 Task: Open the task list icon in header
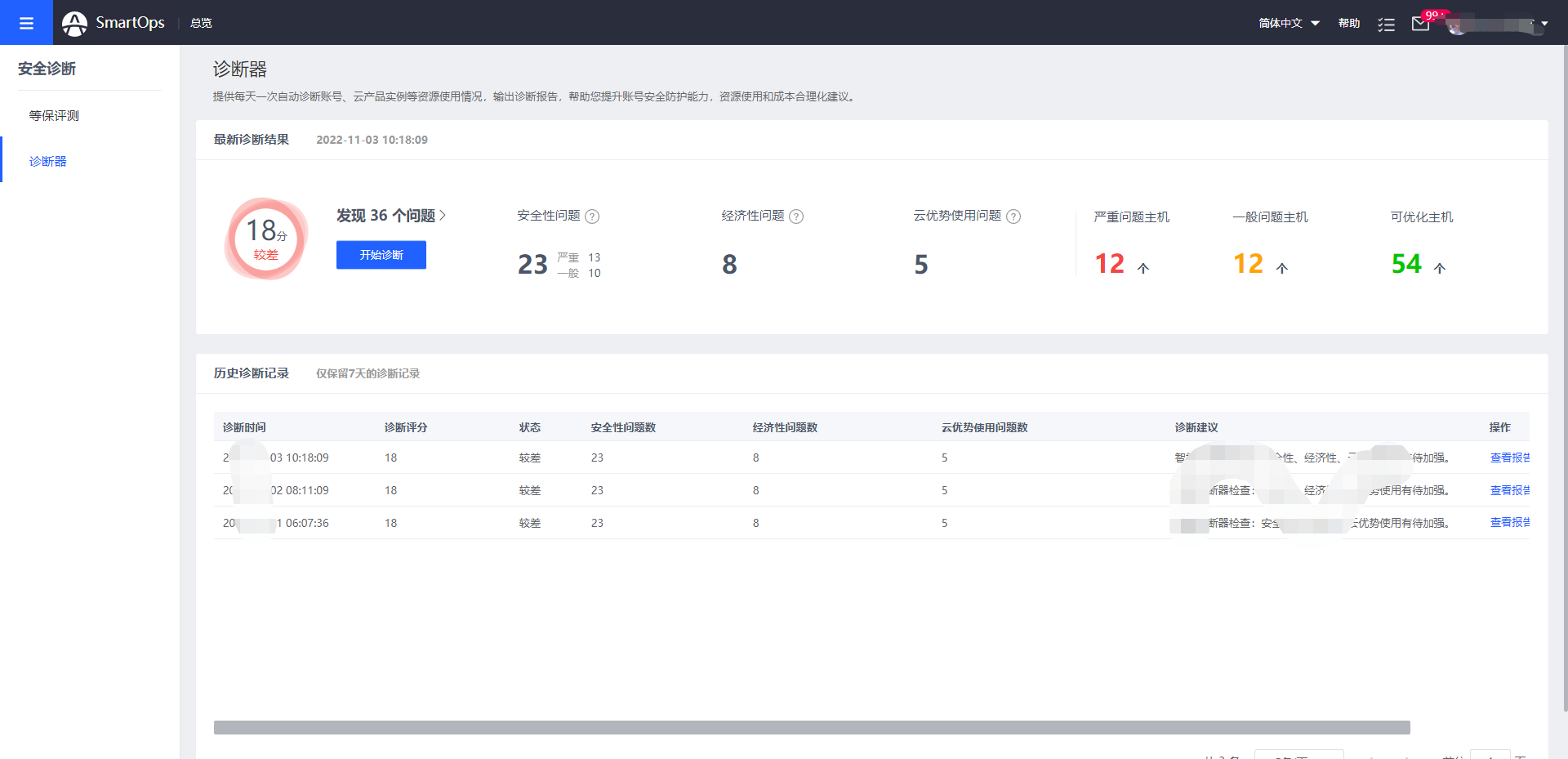(1386, 25)
